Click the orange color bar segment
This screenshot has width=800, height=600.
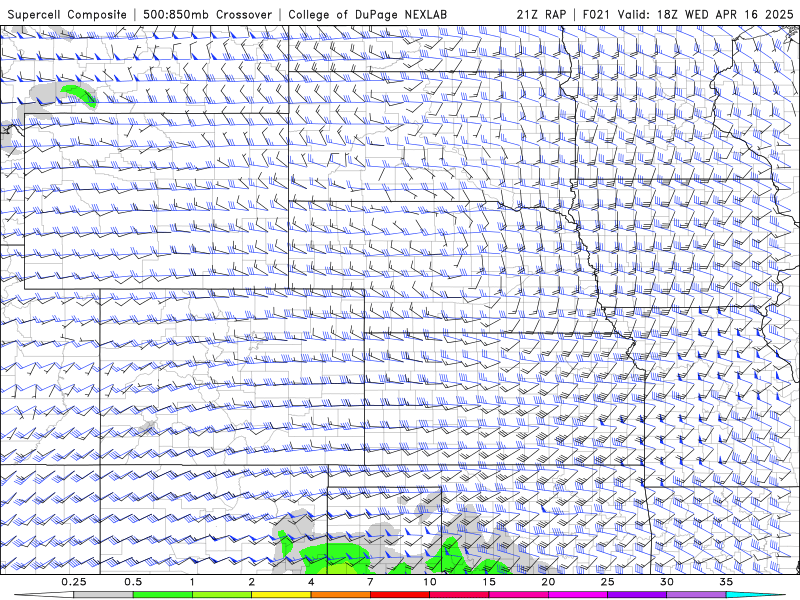340,595
